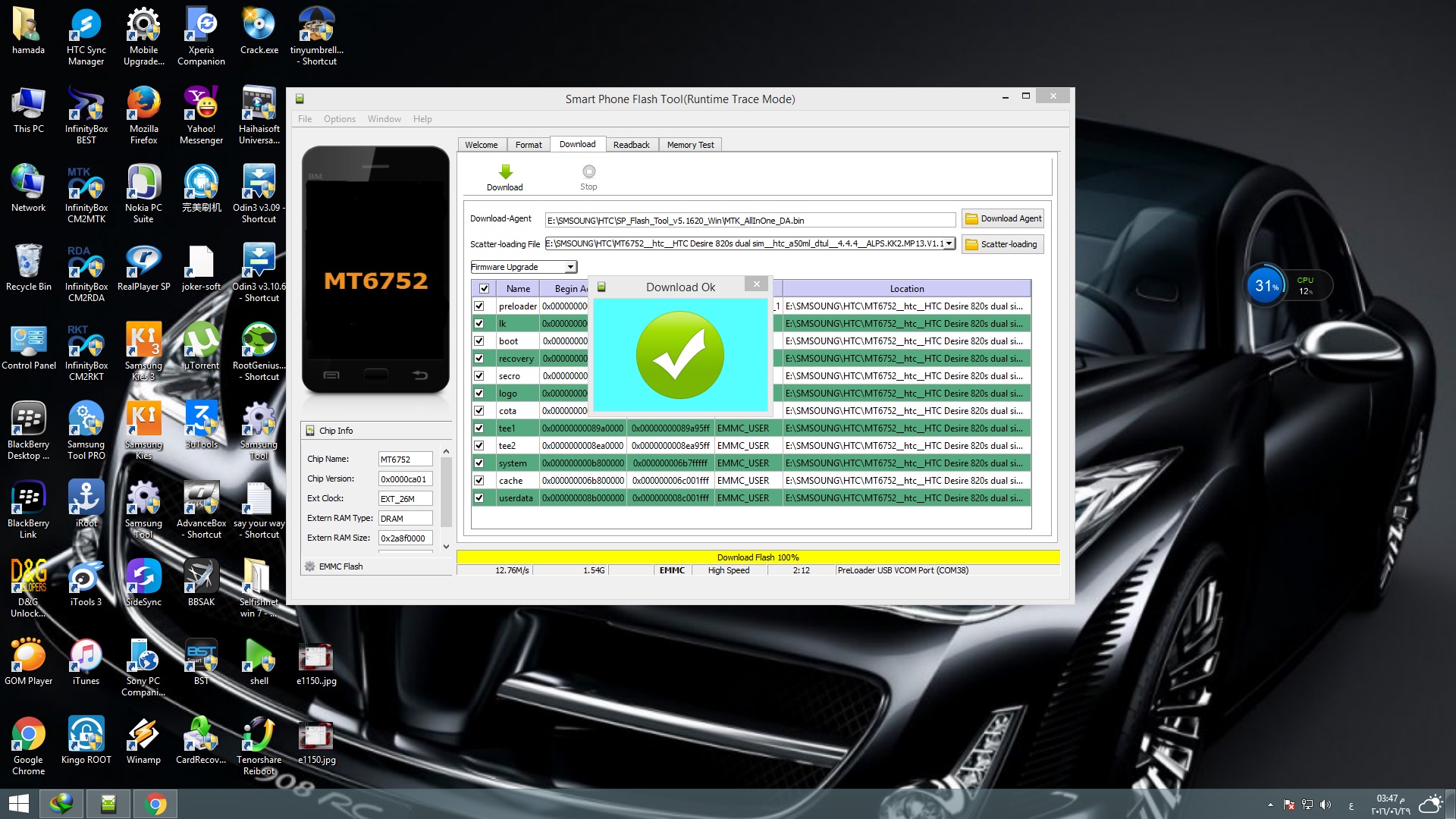Image resolution: width=1456 pixels, height=819 pixels.
Task: Click the Chip Info panel header icon
Action: pos(310,431)
